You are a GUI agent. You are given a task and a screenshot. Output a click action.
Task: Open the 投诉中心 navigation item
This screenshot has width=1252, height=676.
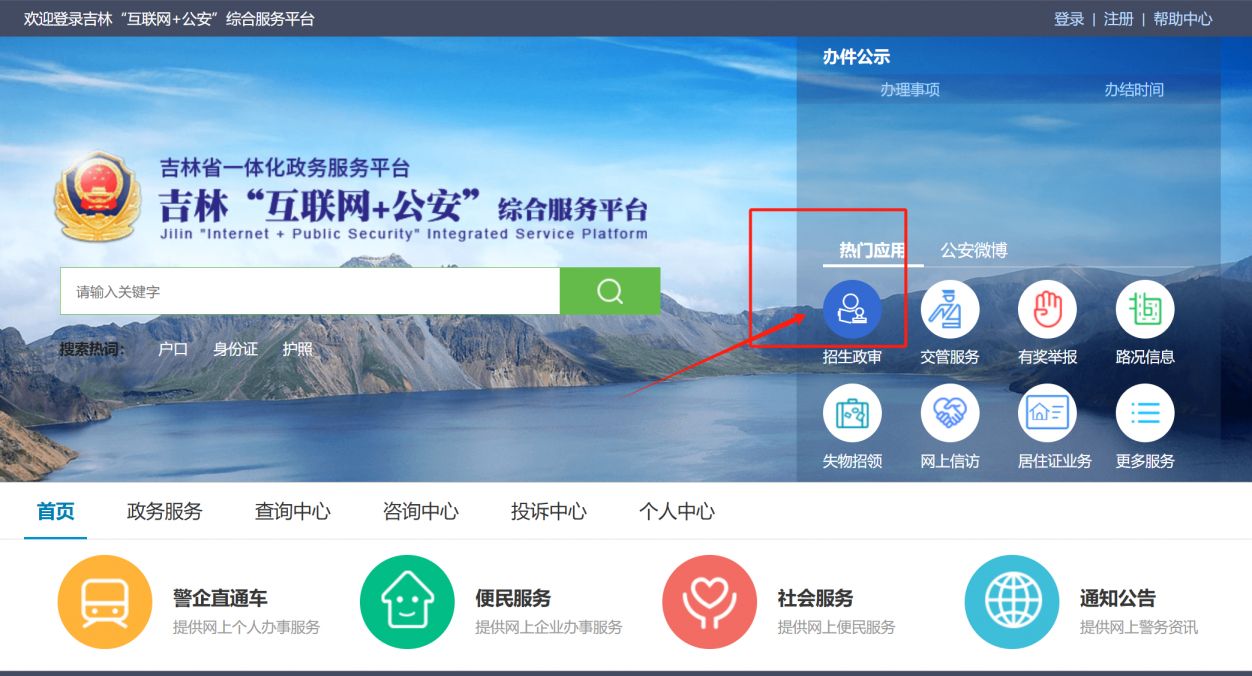tap(549, 511)
